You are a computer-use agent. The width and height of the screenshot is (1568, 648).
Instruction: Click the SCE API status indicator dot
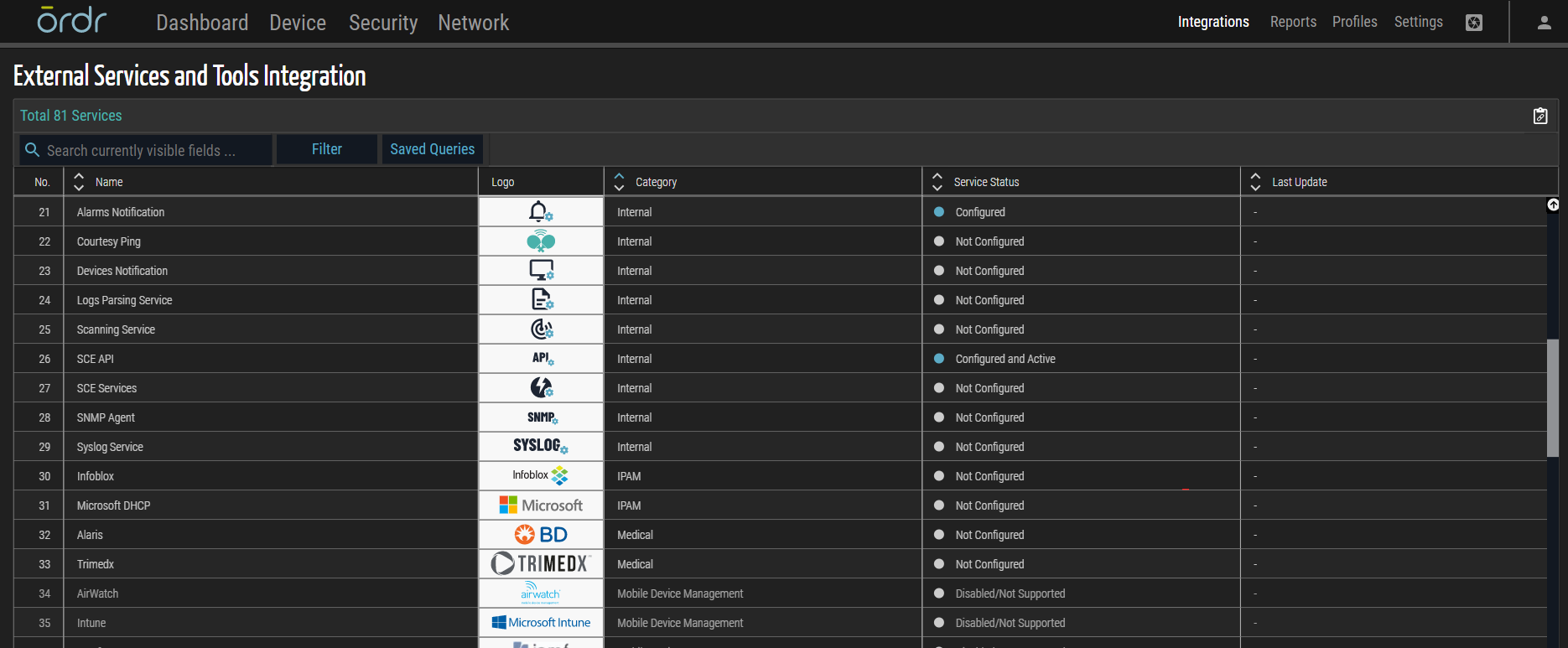tap(939, 359)
